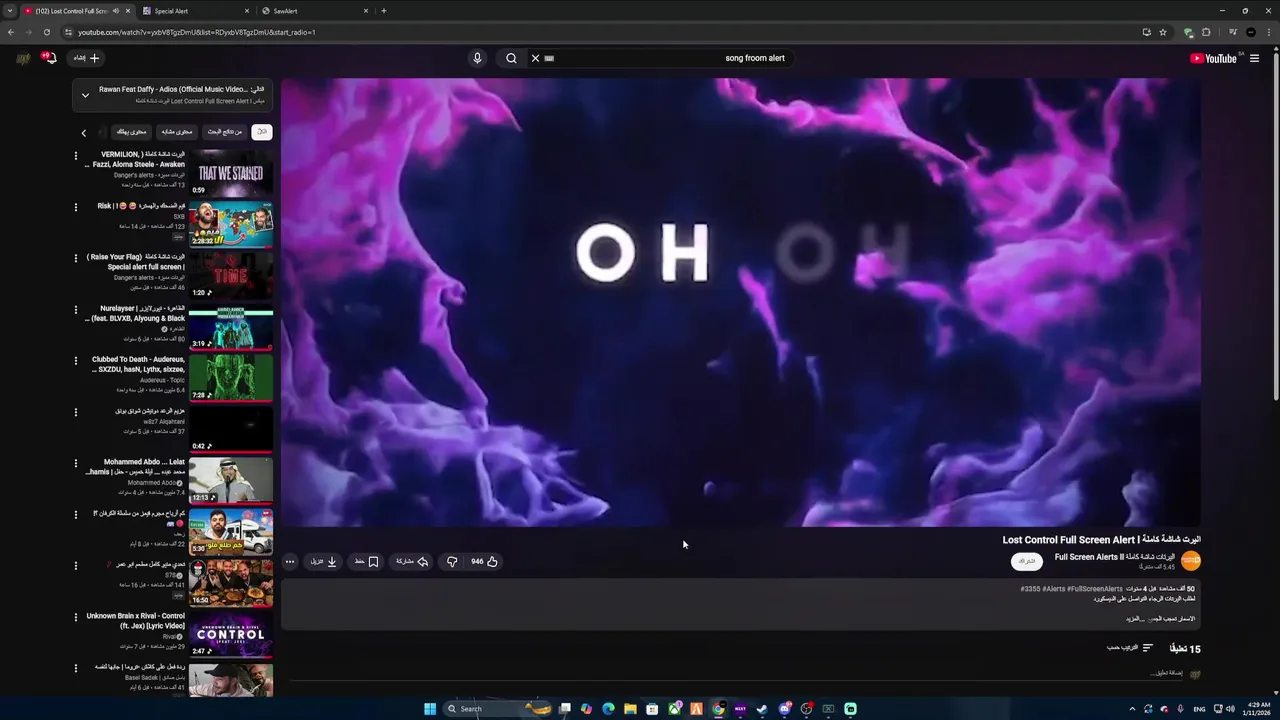
Task: Open 'Raise Your Flag' TIME thumbnail
Action: [231, 276]
